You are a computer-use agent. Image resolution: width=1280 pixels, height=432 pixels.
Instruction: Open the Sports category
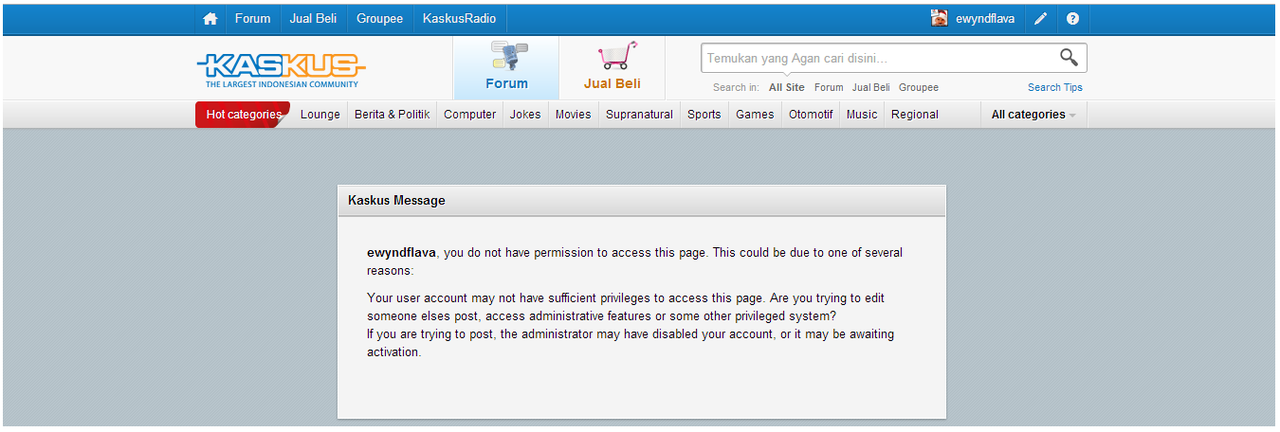[704, 115]
